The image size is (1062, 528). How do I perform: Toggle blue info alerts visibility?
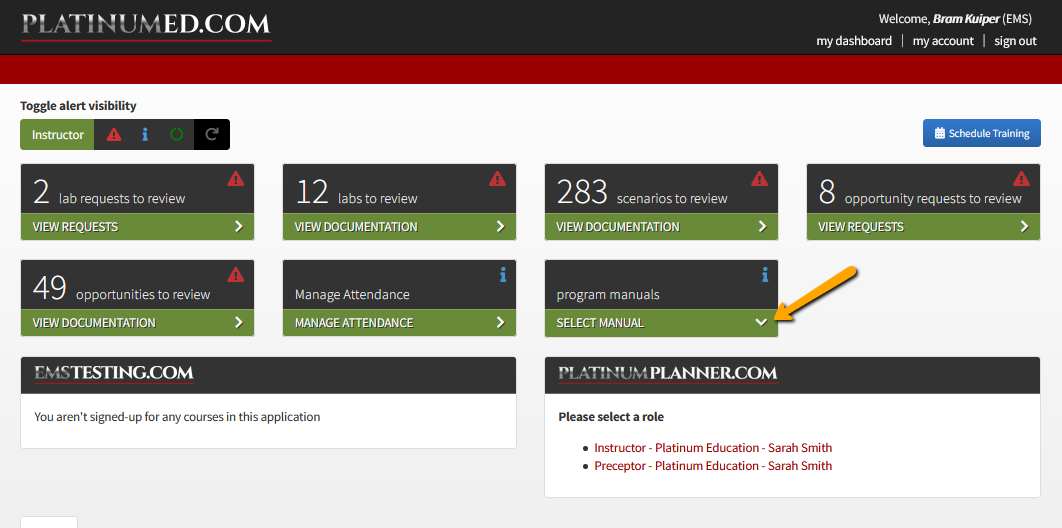[145, 135]
